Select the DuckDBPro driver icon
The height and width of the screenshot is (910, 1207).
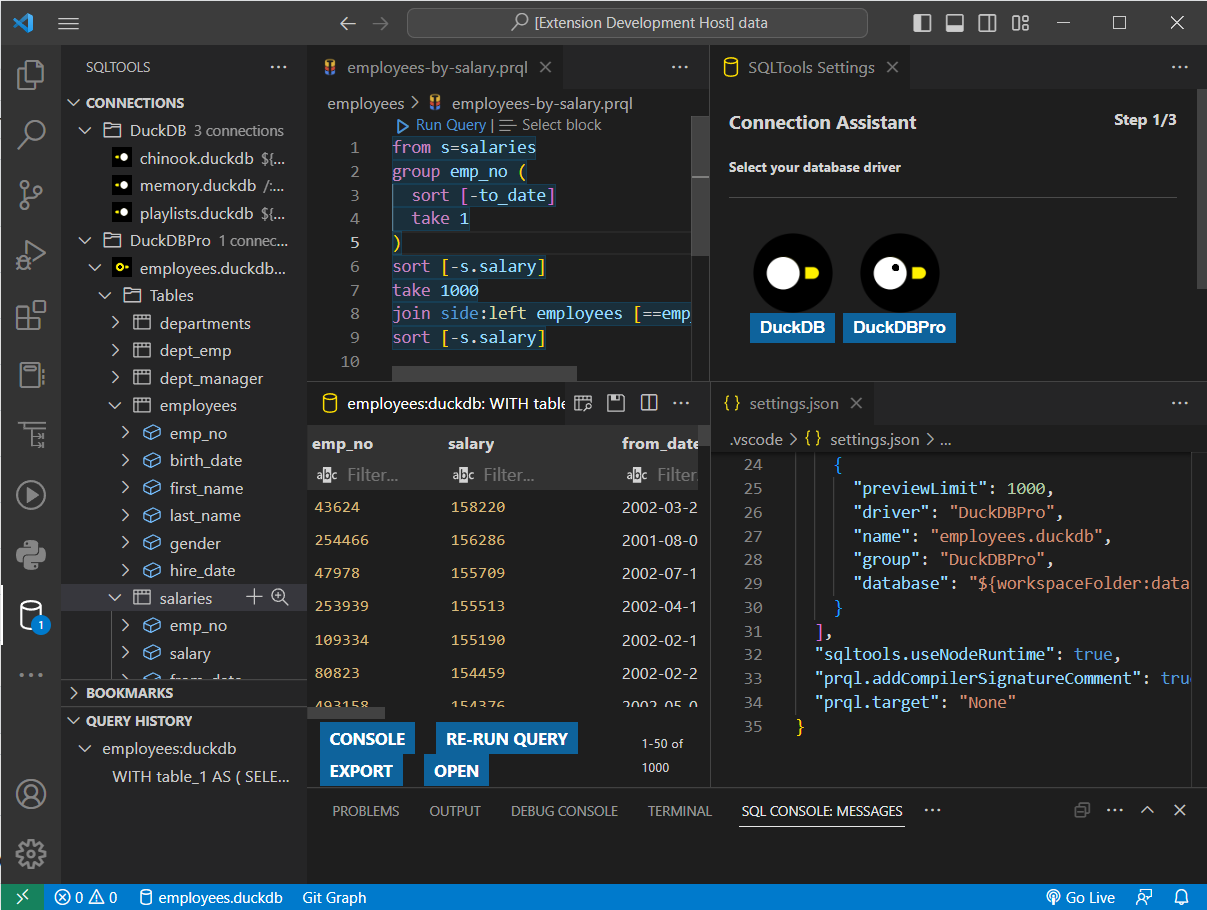point(898,273)
